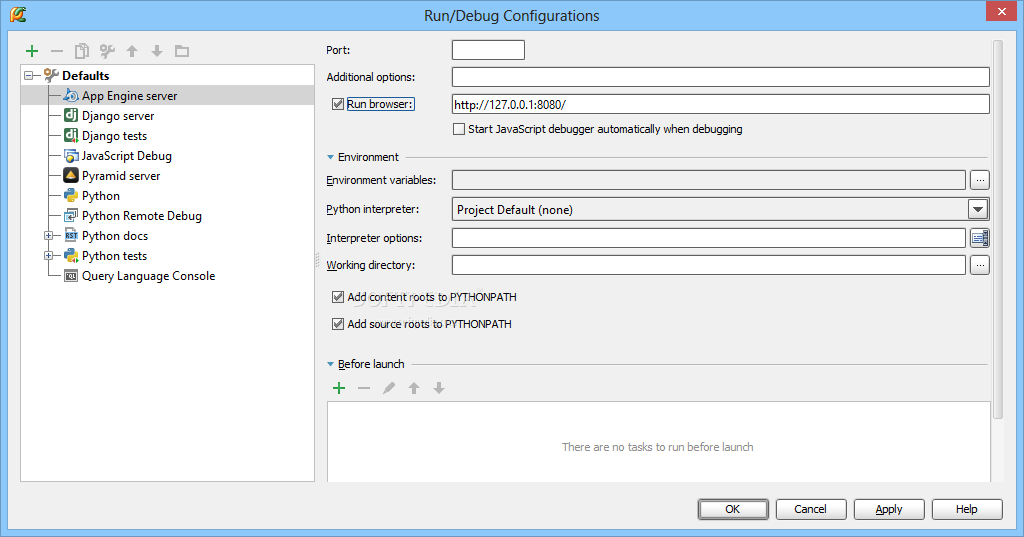This screenshot has height=537, width=1024.
Task: Collapse the Defaults tree node
Action: 29,76
